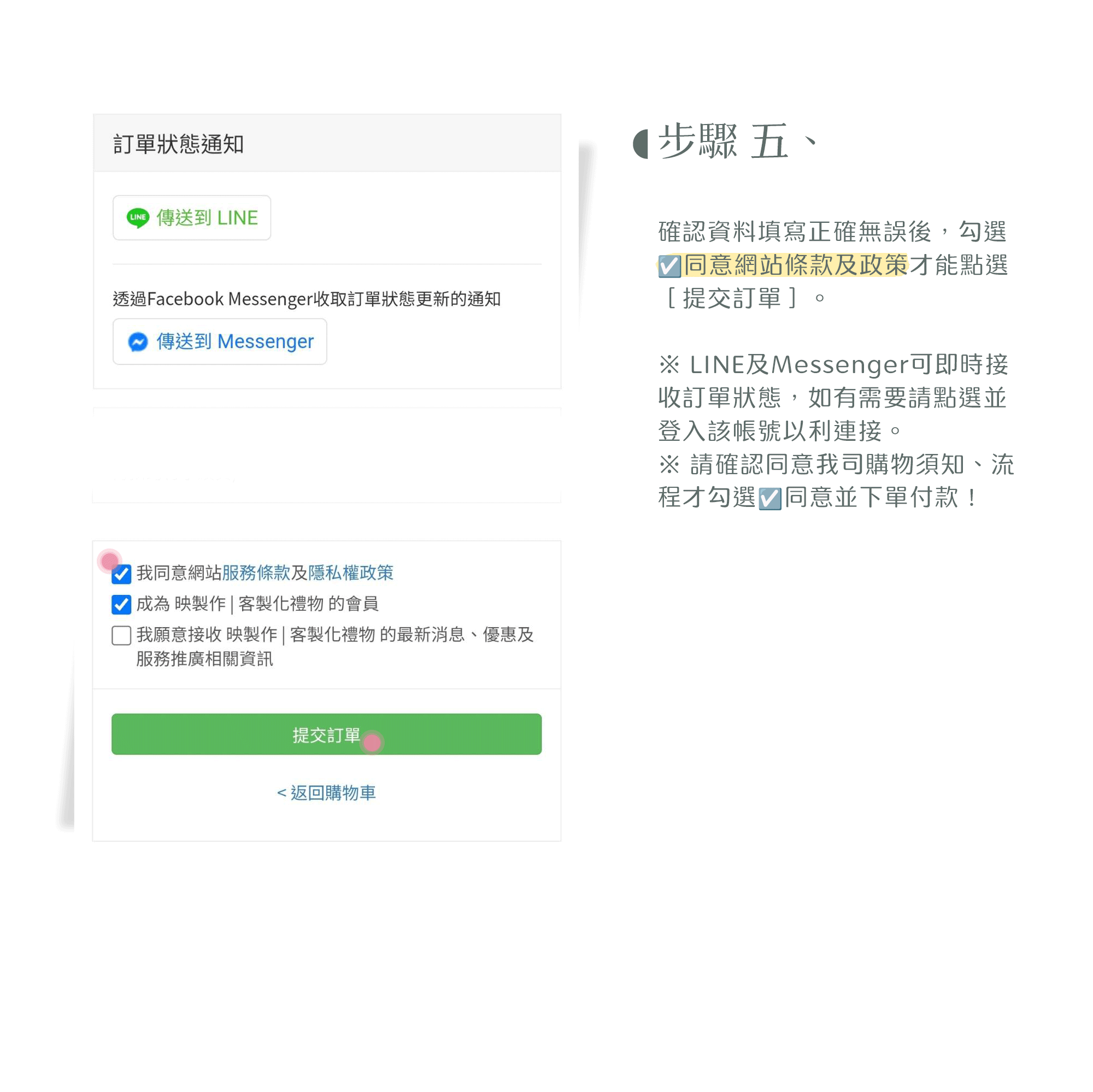
Task: Click the dark half-circle beside 步驟五
Action: point(640,144)
